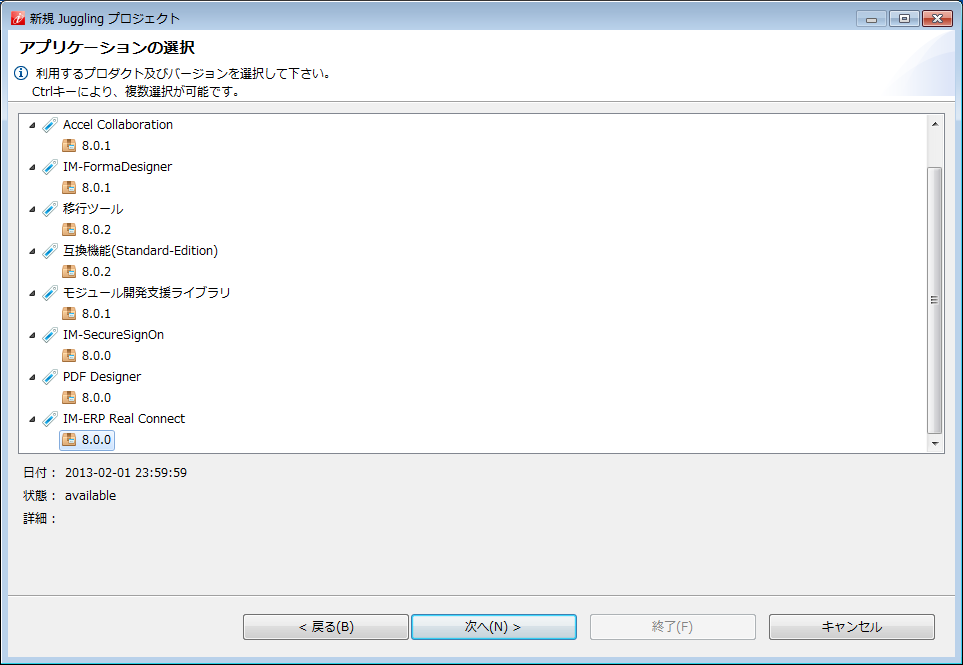Click package icon under IM-ERP Real Connect
This screenshot has width=963, height=665.
click(69, 440)
